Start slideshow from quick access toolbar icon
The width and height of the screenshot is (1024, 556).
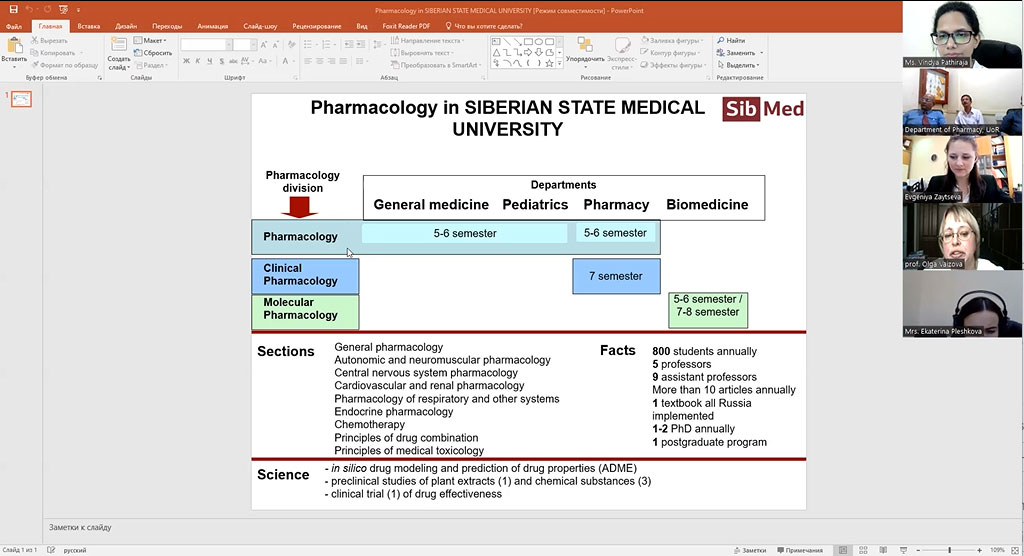(x=63, y=9)
